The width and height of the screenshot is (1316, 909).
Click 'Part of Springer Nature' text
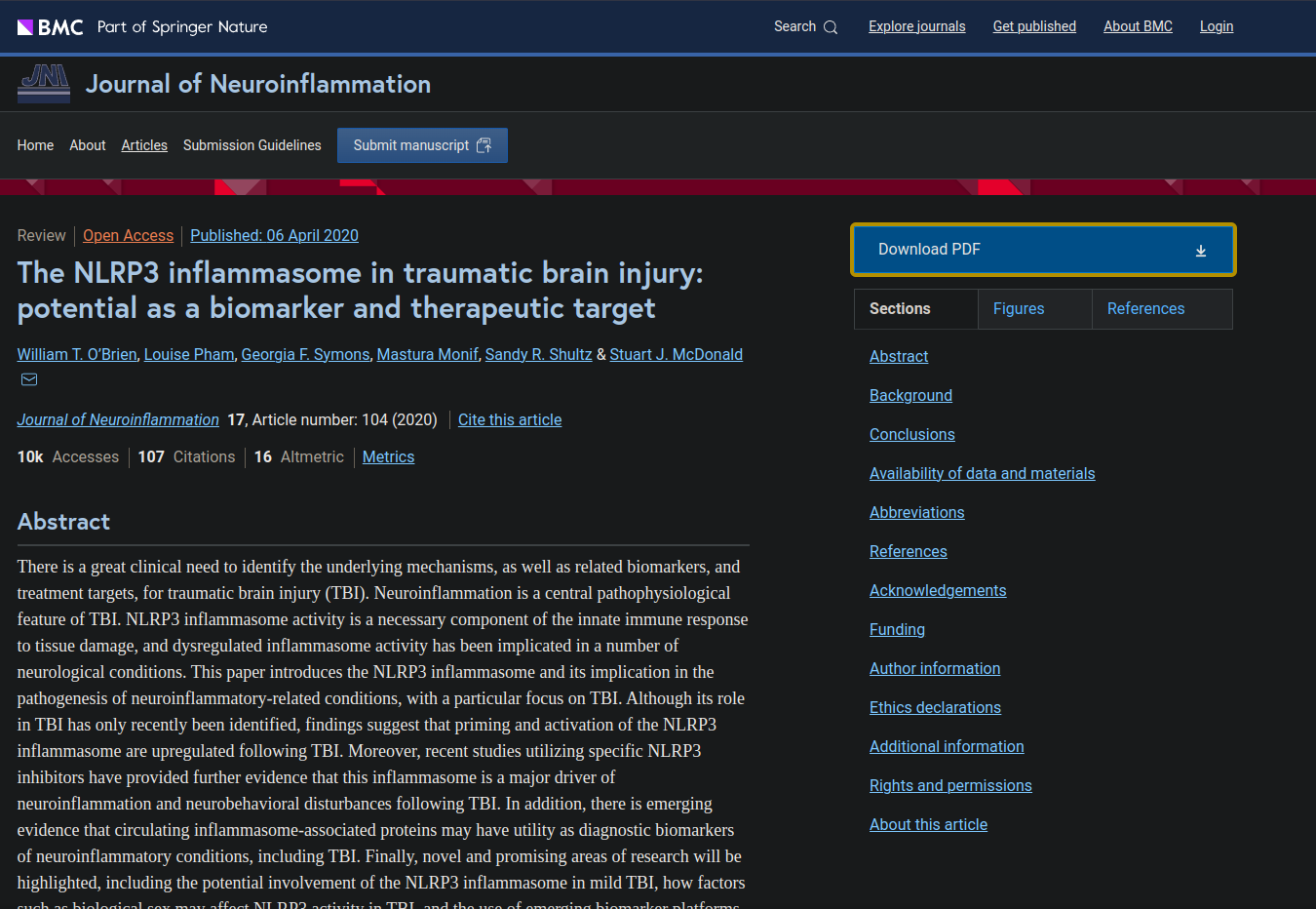(x=182, y=27)
